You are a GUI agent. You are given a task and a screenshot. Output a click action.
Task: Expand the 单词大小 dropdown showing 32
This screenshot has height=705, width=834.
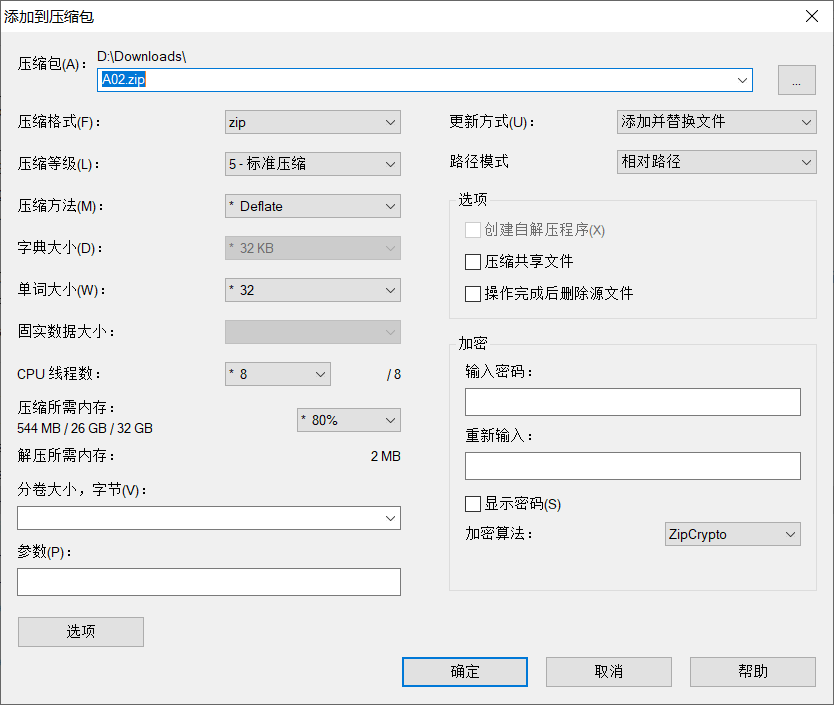313,290
